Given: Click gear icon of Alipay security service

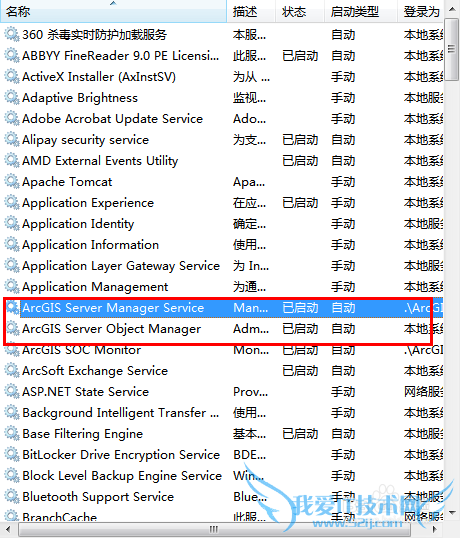Looking at the screenshot, I should click(12, 139).
